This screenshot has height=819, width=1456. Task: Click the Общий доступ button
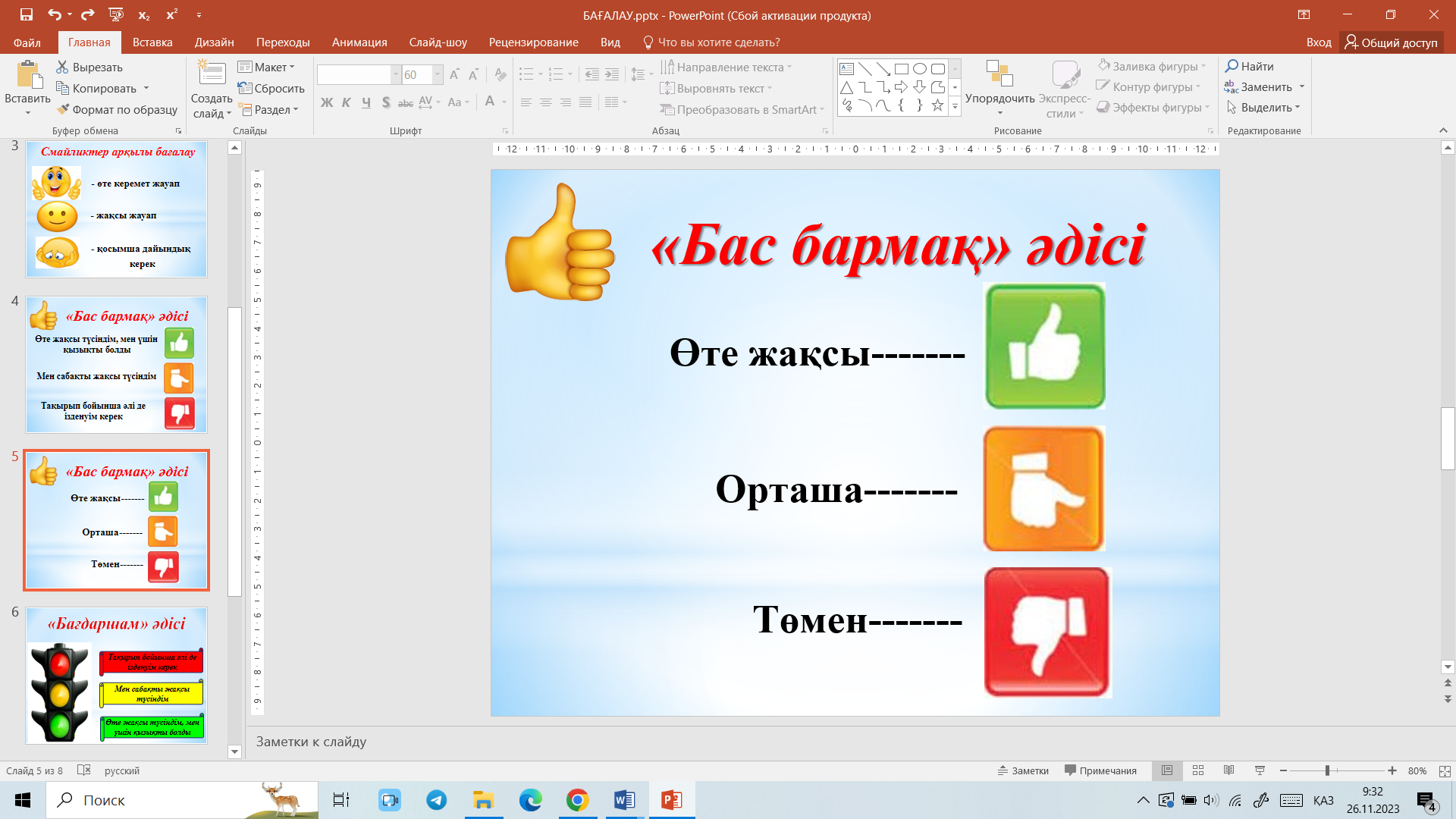pyautogui.click(x=1391, y=42)
